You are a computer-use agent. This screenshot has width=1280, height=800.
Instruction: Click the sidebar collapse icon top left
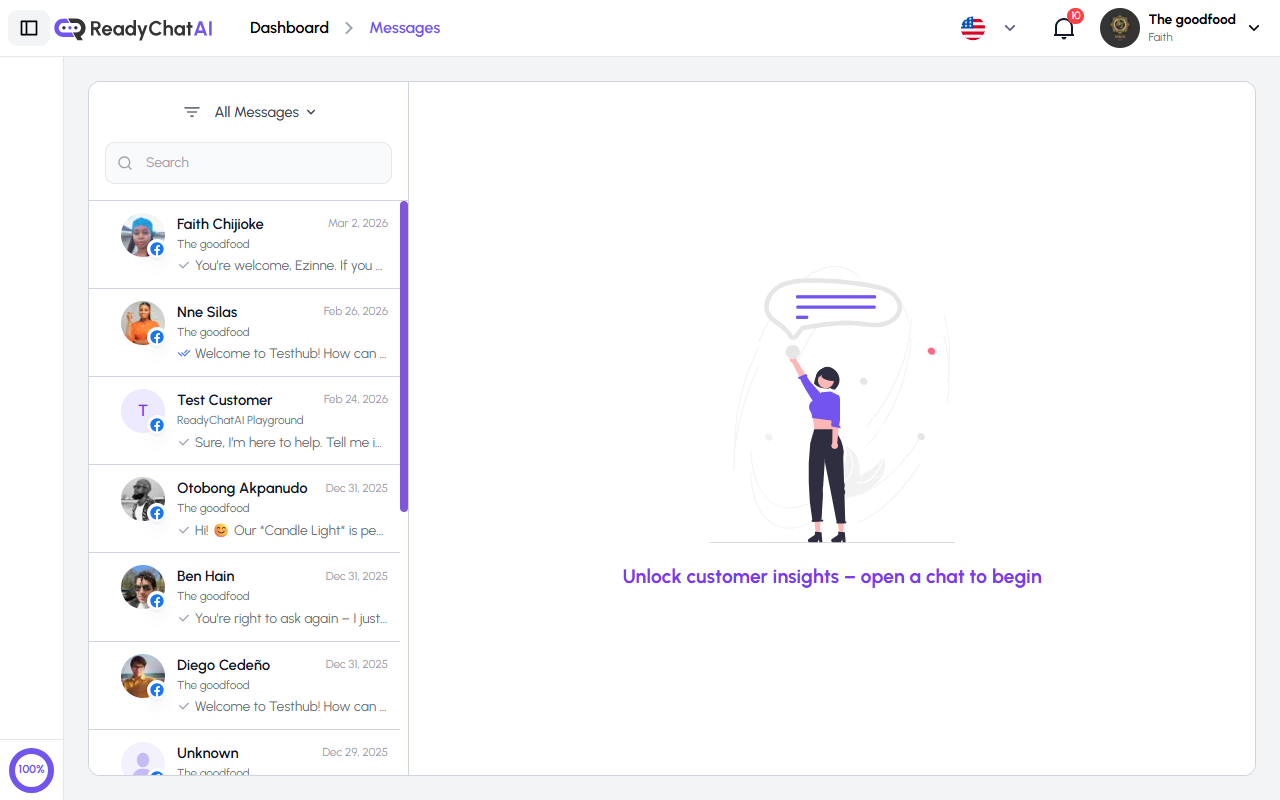tap(28, 27)
